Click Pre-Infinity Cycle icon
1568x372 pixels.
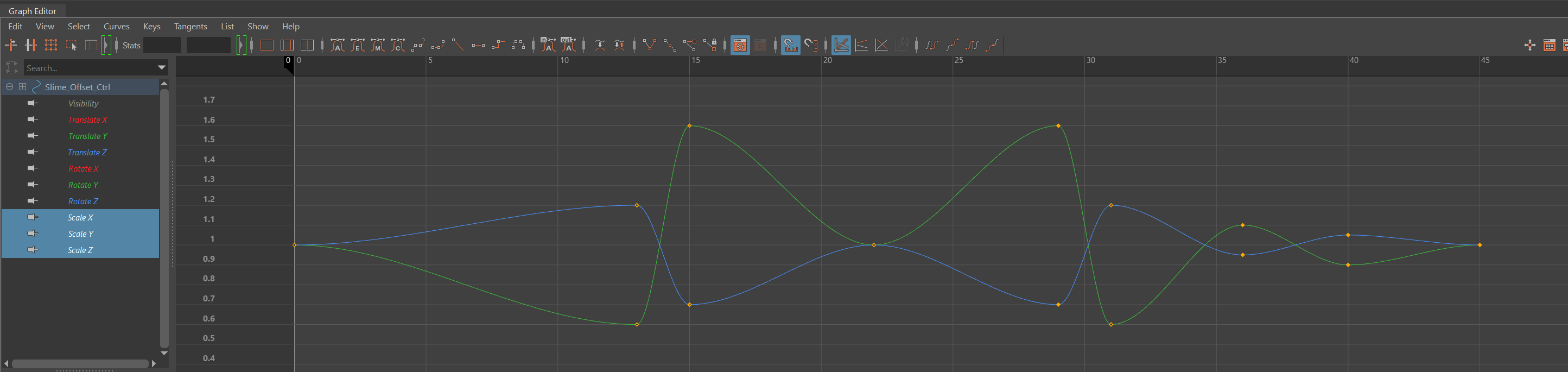coord(932,45)
